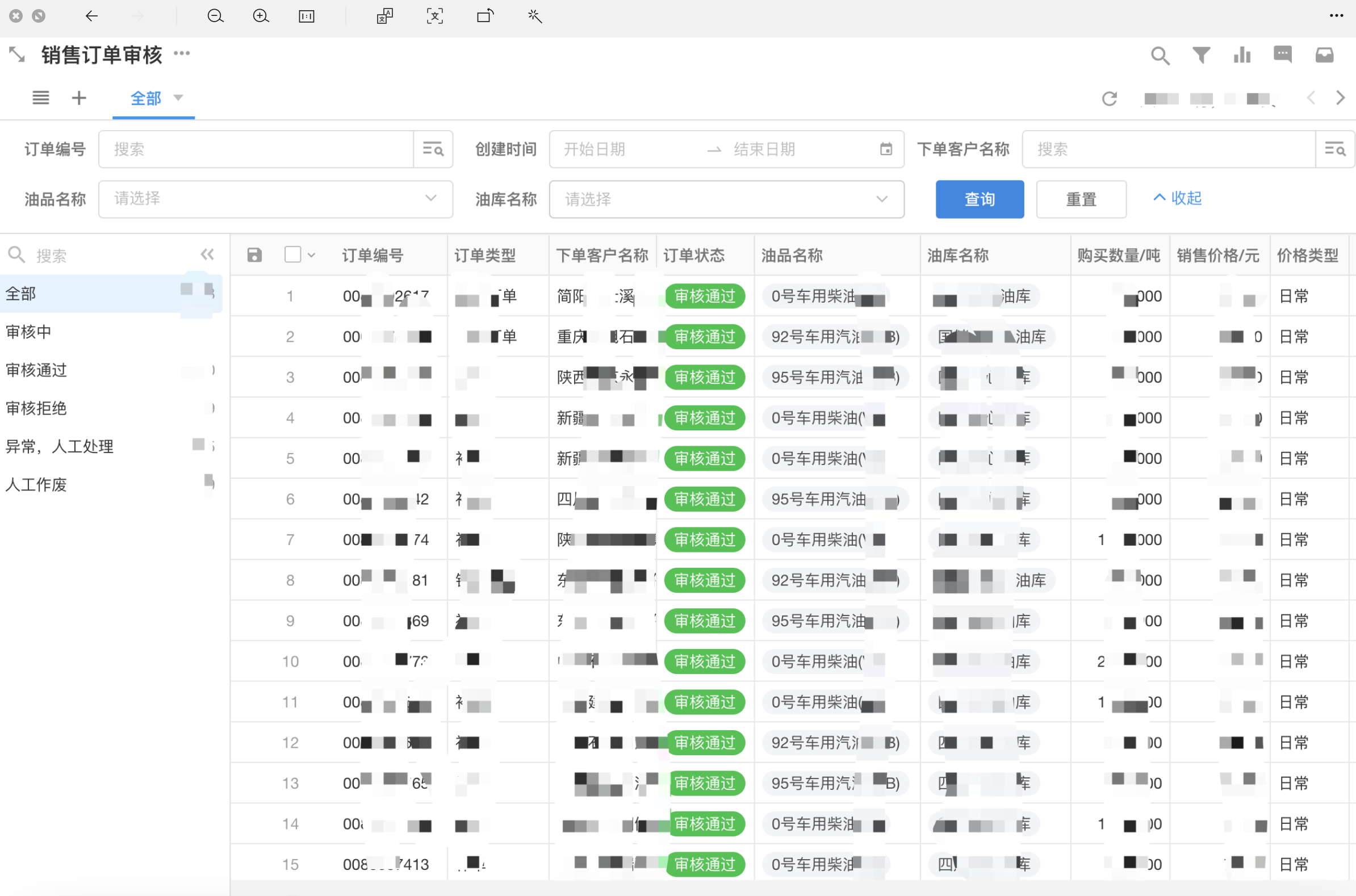The width and height of the screenshot is (1356, 896).
Task: Click the 订单类型 column header
Action: click(x=485, y=256)
